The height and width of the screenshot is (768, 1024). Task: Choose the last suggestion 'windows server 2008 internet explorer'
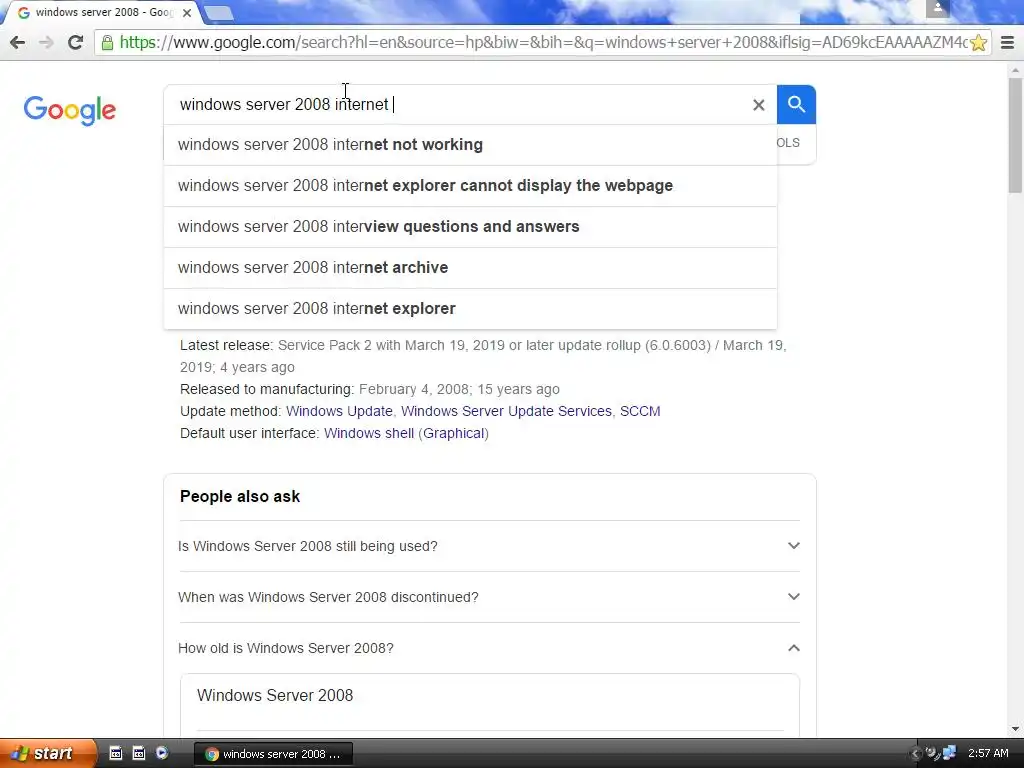click(x=470, y=309)
